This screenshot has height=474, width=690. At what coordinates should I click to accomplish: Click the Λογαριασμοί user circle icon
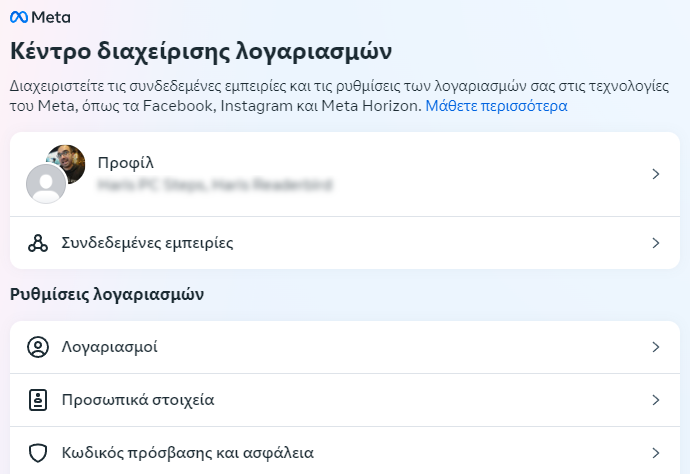tap(38, 347)
